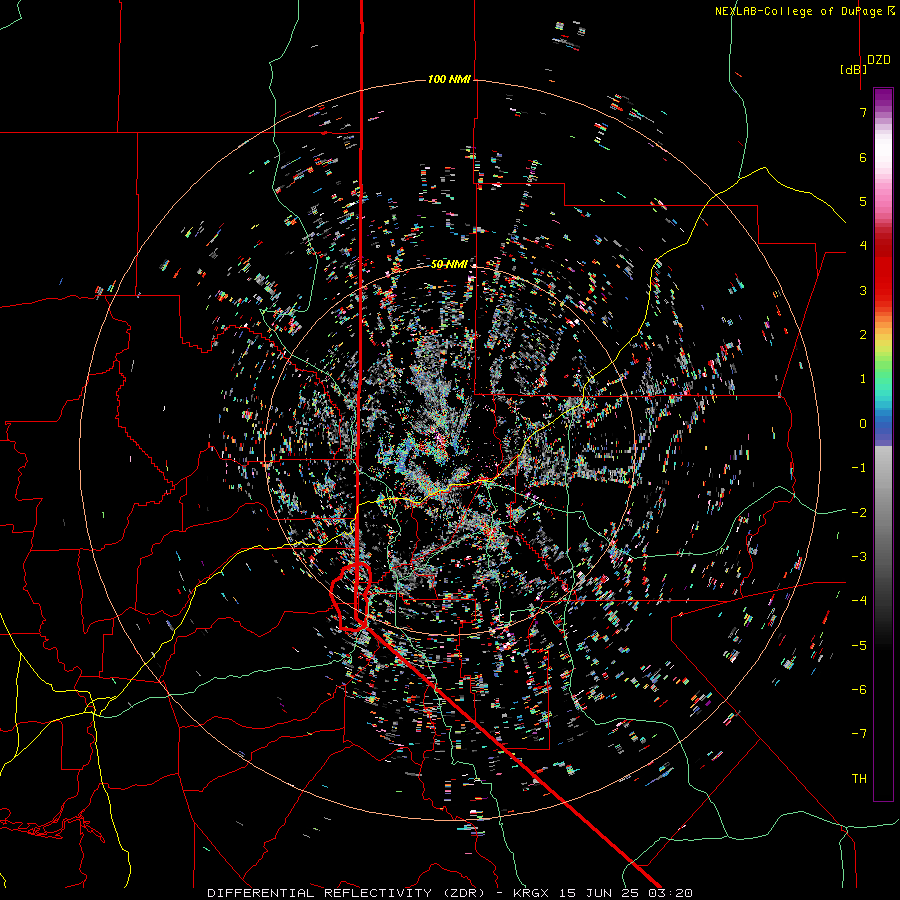
Task: Click the TH threshold label on the scale
Action: [859, 779]
